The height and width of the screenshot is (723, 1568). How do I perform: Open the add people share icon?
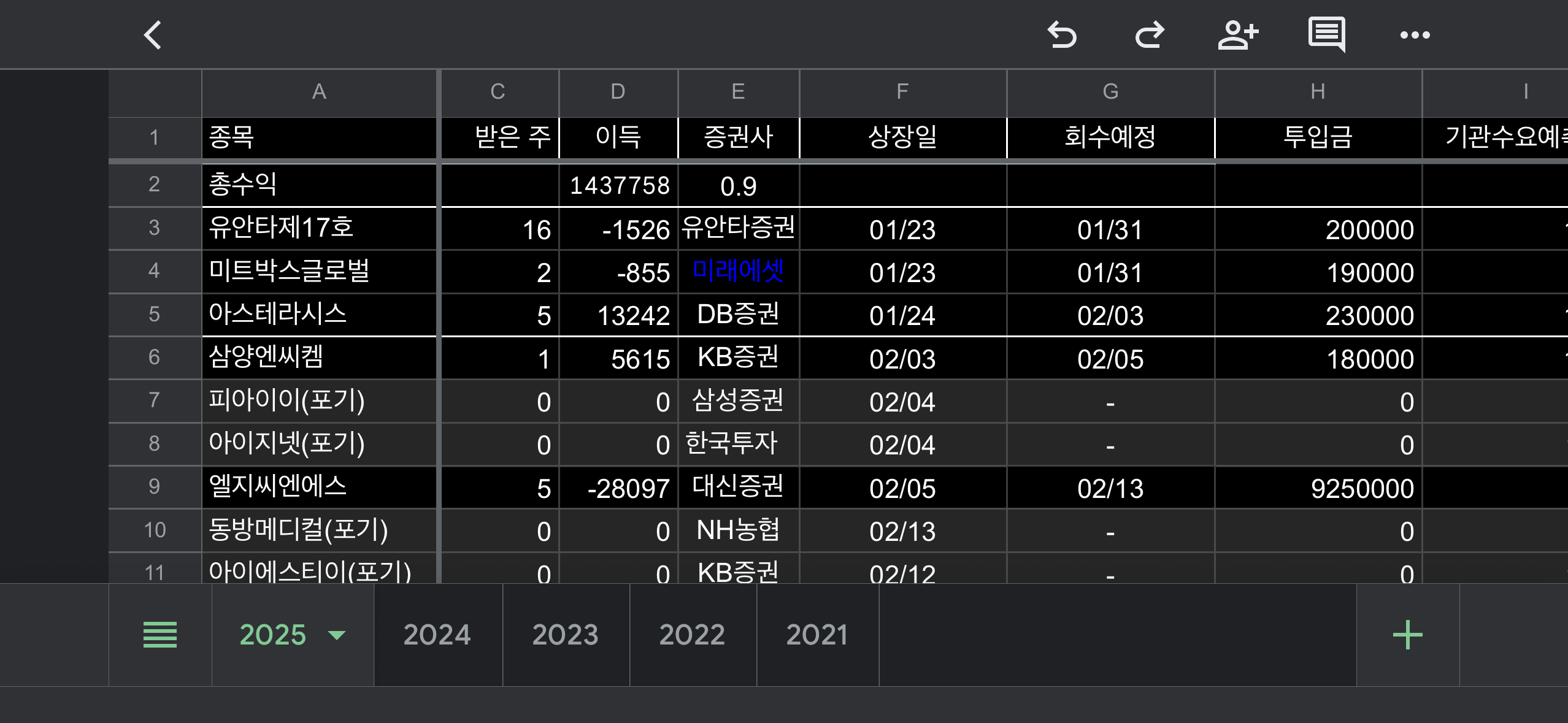click(x=1237, y=35)
